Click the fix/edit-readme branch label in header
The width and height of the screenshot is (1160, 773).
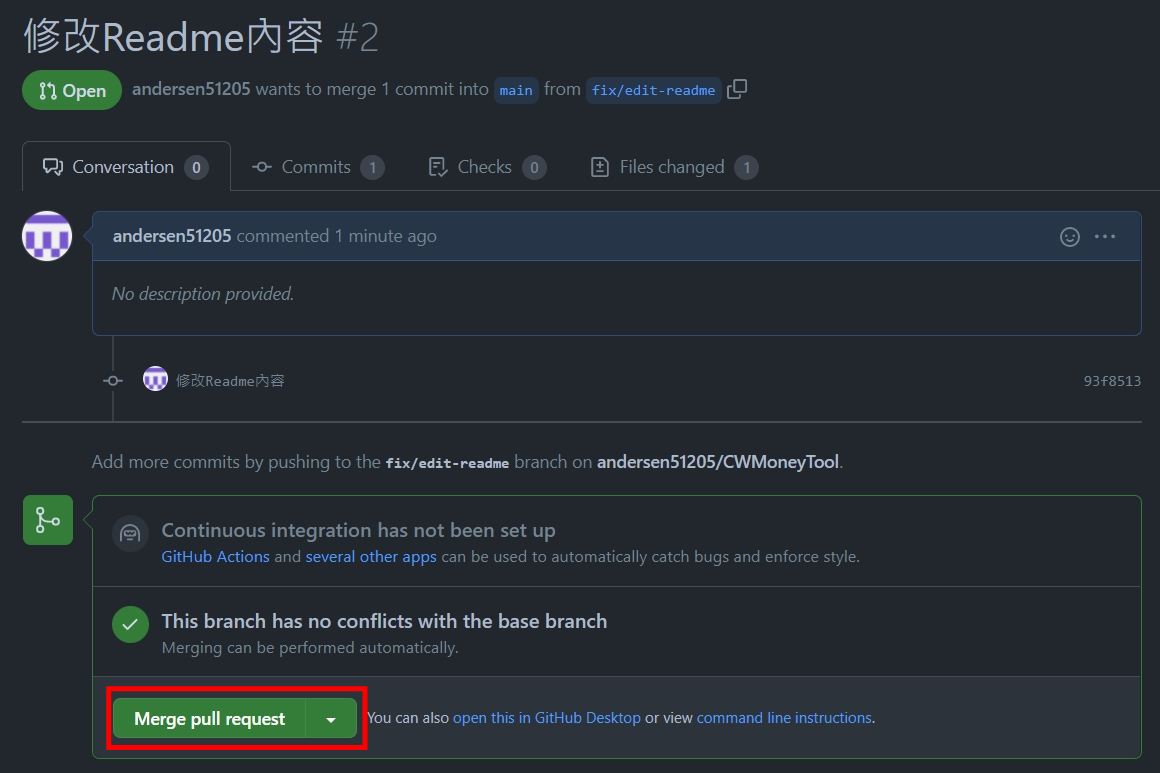(x=653, y=90)
